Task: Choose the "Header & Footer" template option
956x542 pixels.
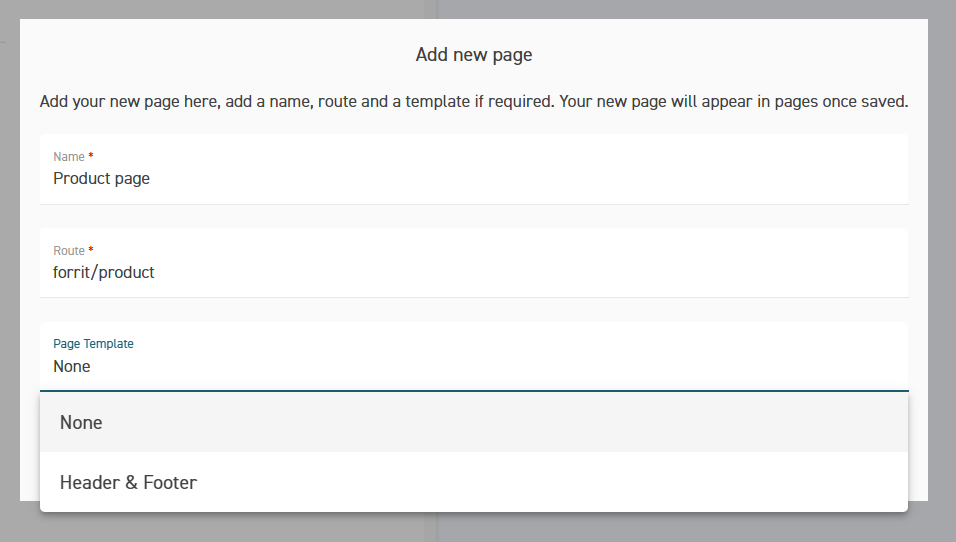Action: 474,482
